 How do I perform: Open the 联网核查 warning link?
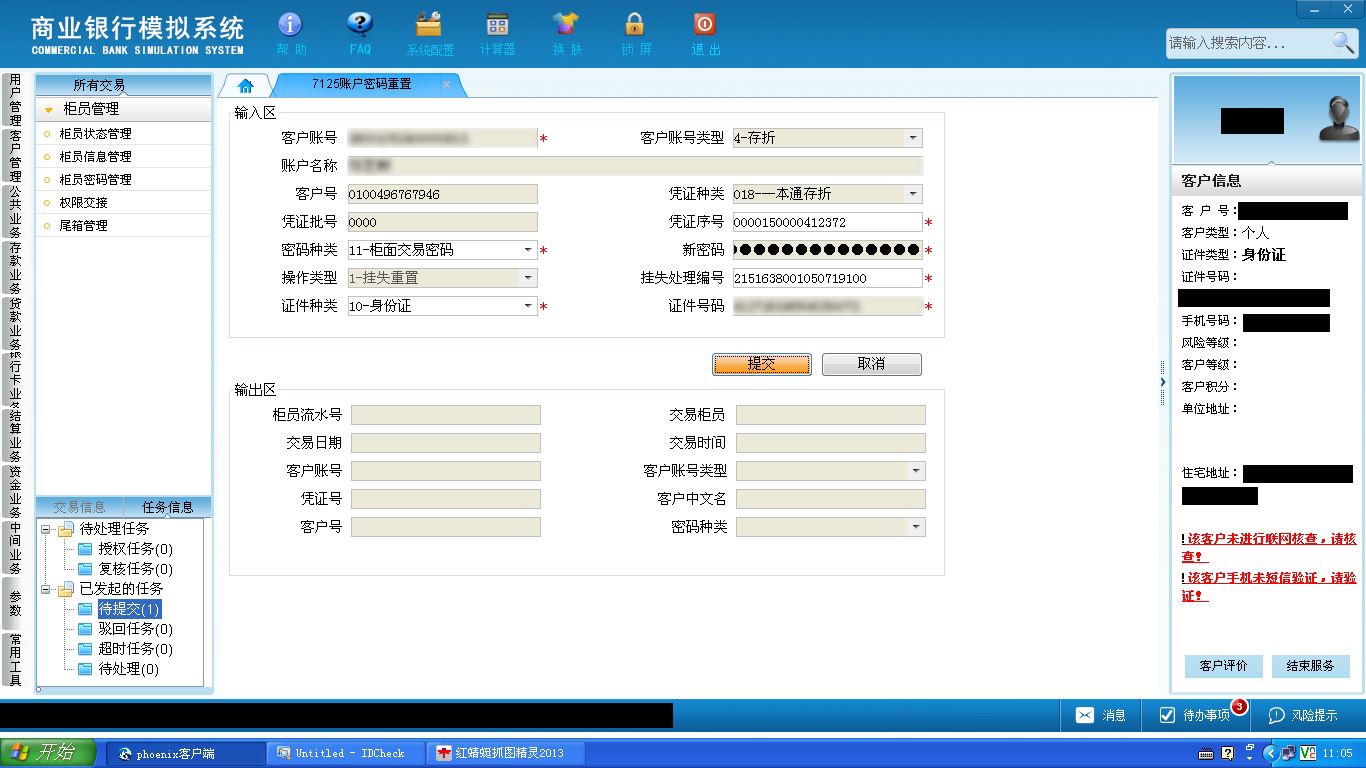click(1269, 547)
